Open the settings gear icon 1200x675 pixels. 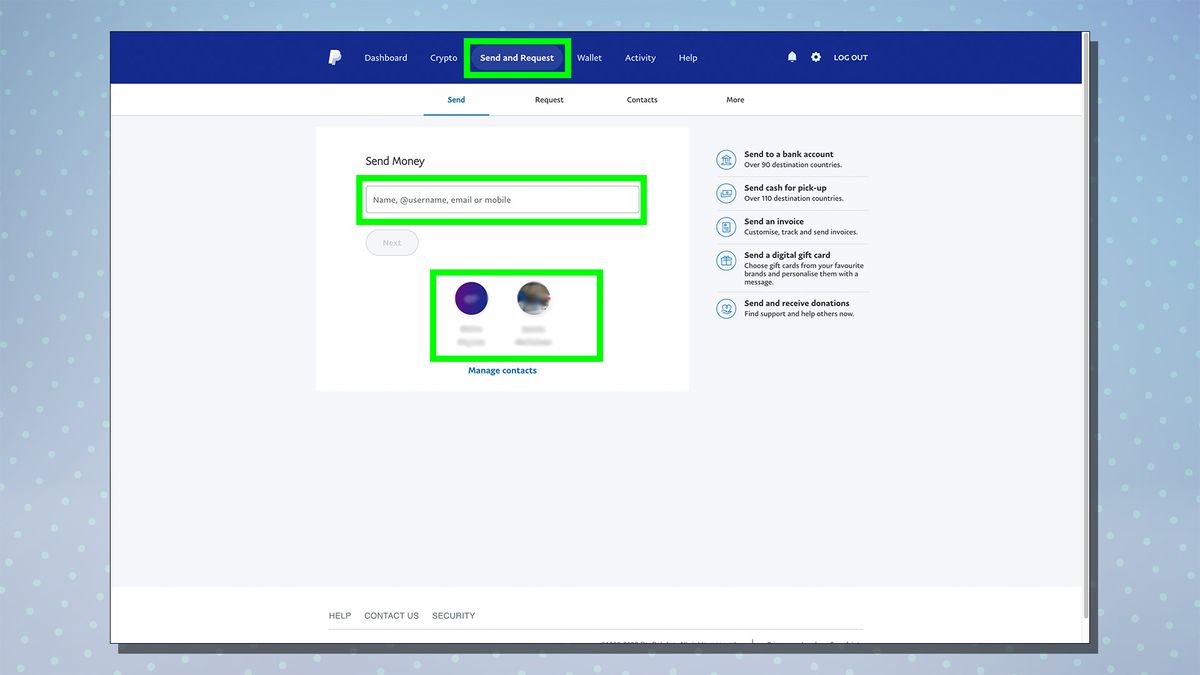point(816,57)
